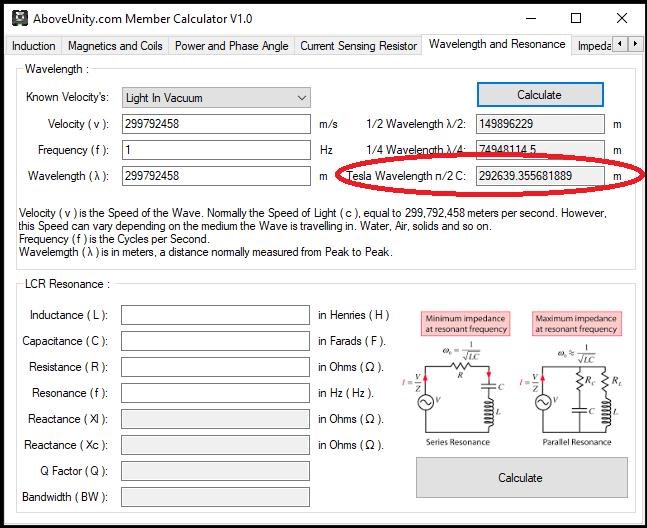Click the 'Known Velocity's:' label

67,97
